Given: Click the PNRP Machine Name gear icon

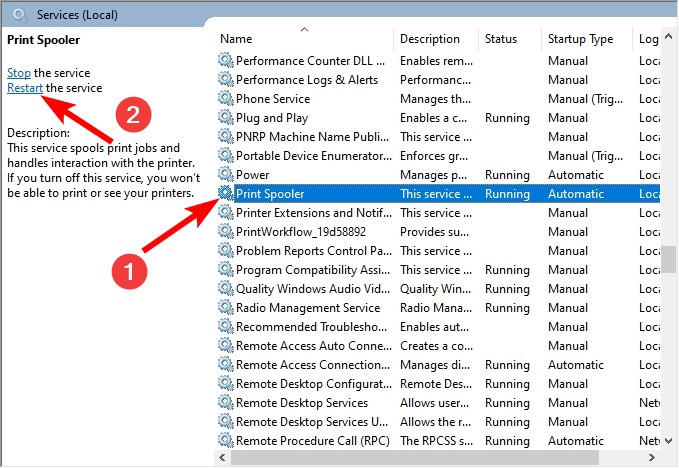Looking at the screenshot, I should click(226, 136).
